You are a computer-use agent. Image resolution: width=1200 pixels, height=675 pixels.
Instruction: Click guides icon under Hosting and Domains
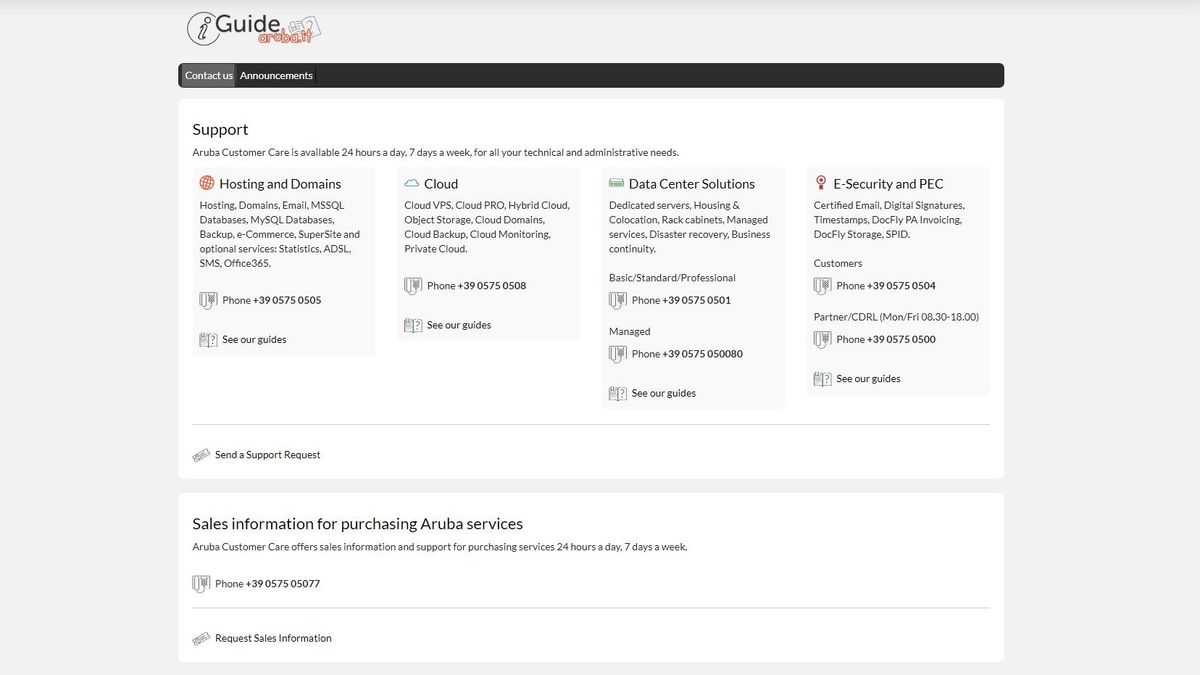208,340
